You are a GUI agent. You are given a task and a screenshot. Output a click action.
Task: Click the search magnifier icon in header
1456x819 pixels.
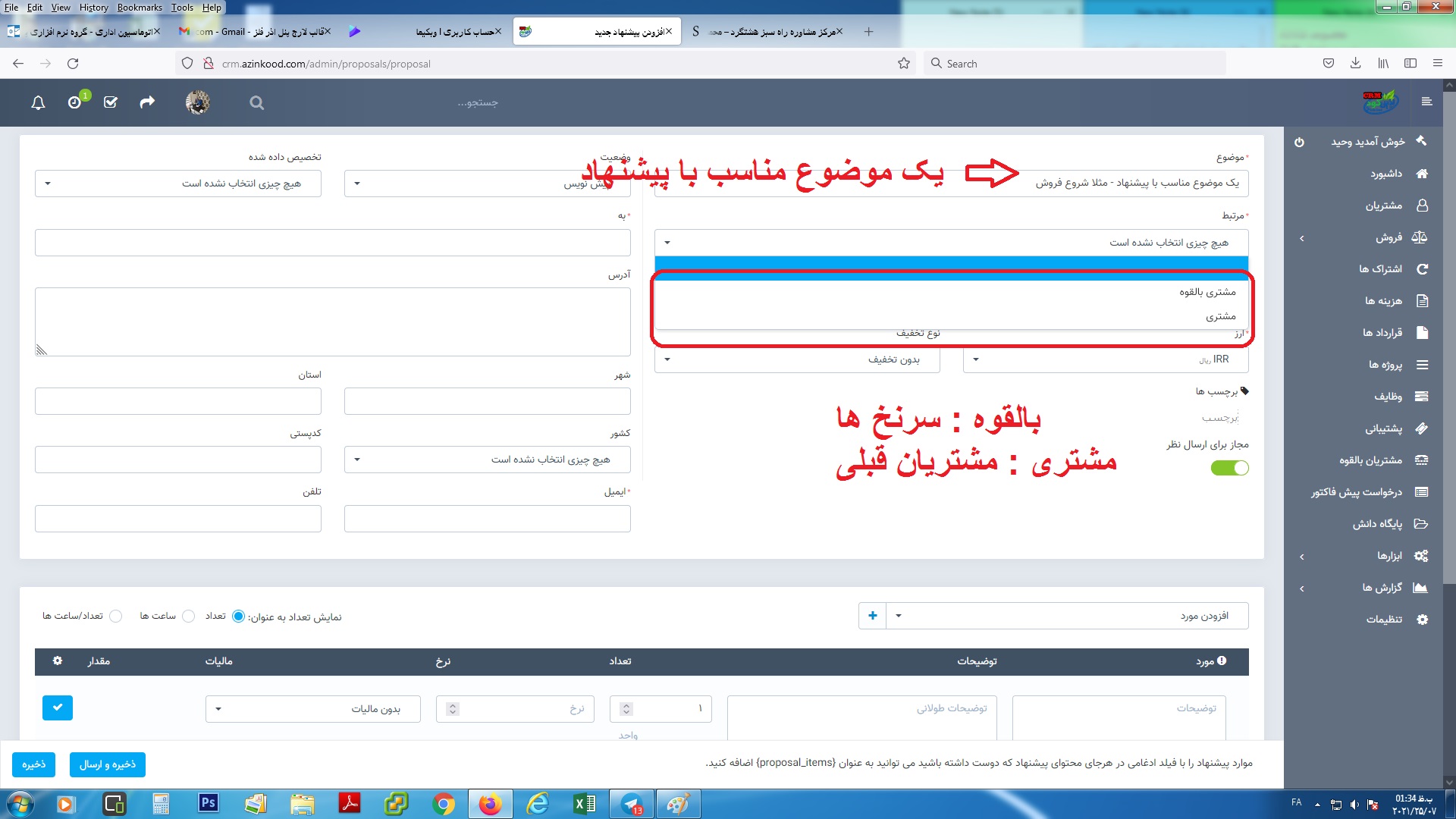pos(257,102)
